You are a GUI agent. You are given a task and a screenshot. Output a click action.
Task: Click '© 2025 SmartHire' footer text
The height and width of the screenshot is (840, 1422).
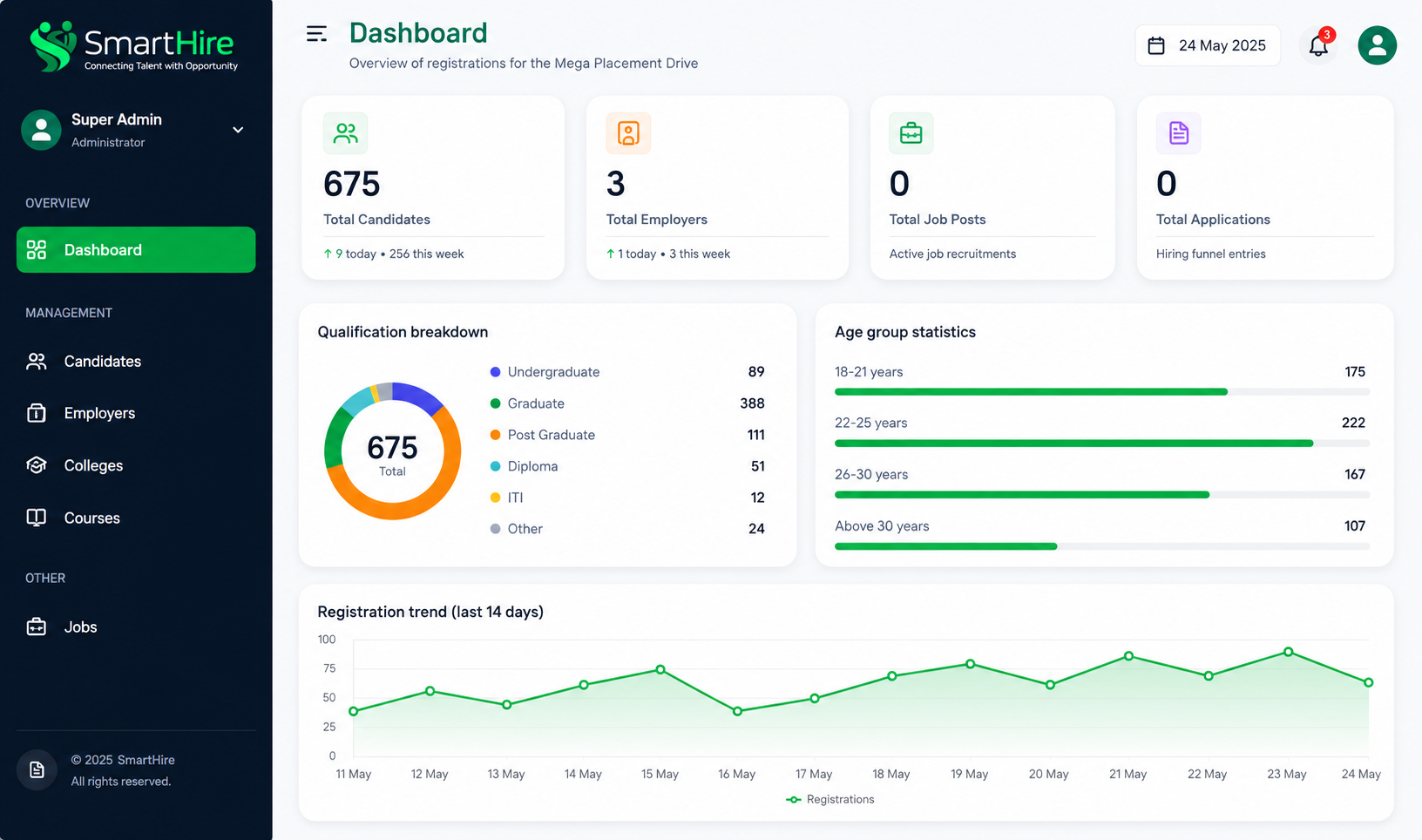pos(123,760)
